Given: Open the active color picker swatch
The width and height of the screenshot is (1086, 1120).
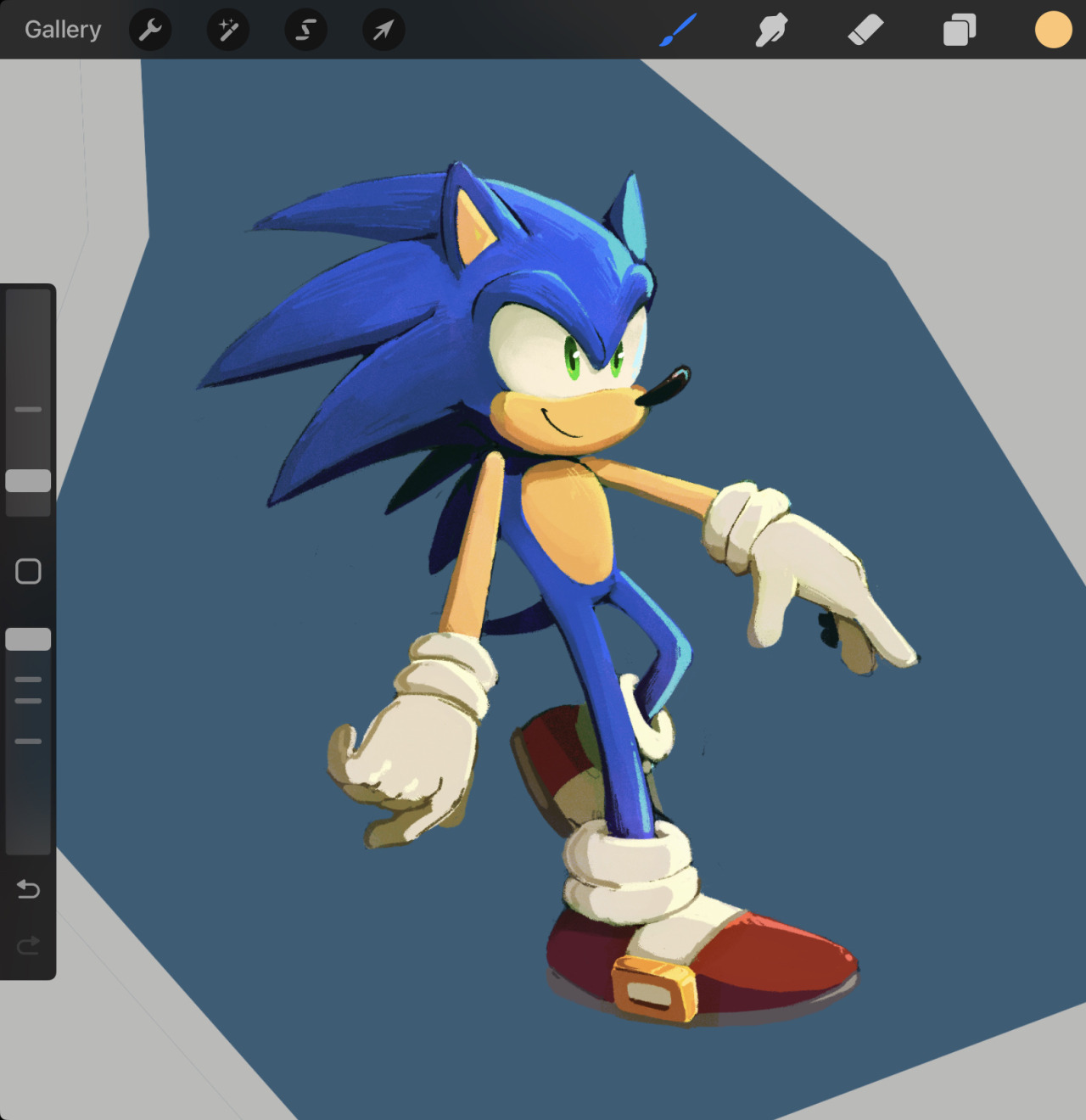Looking at the screenshot, I should pos(1053,30).
